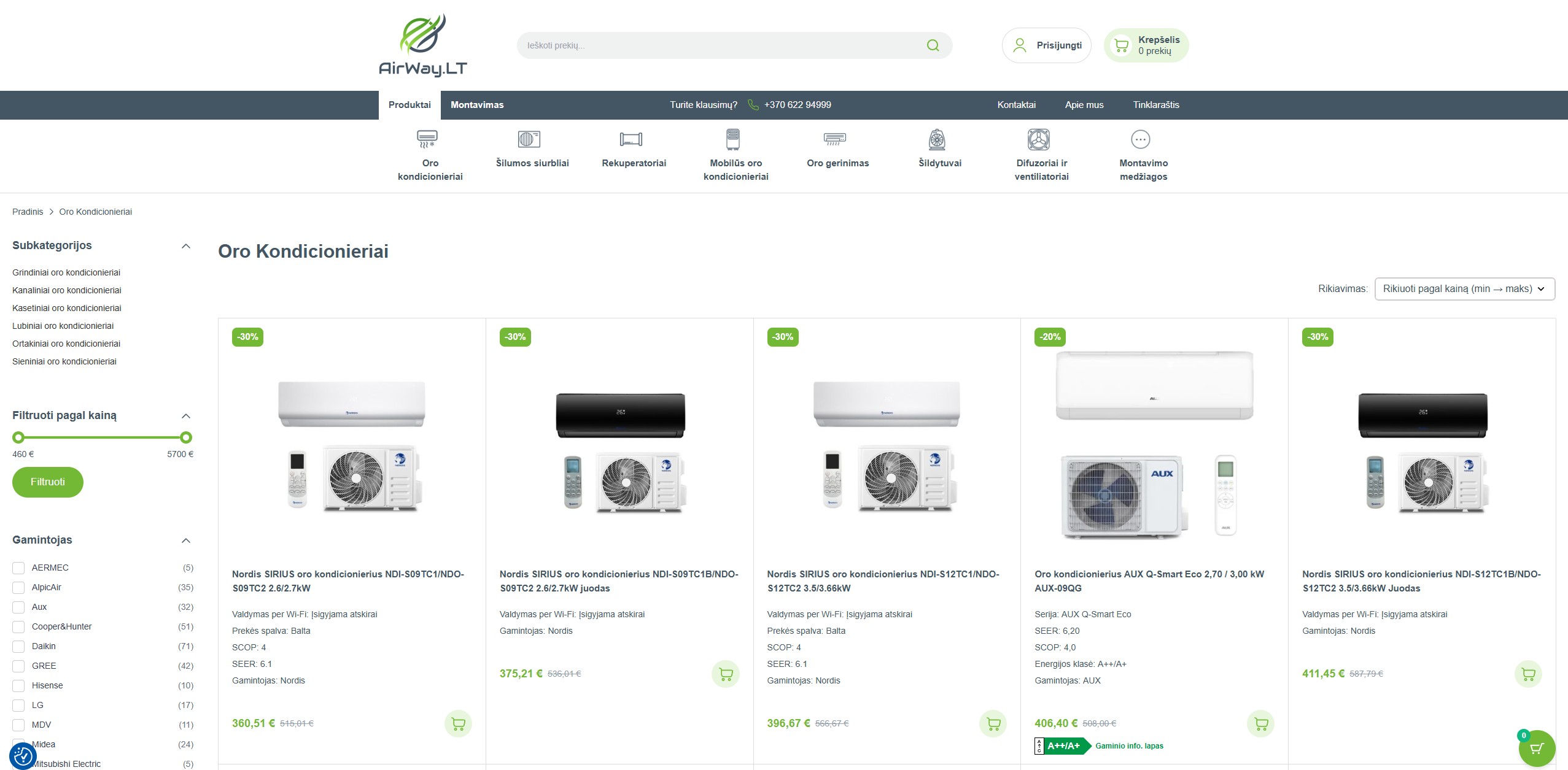The image size is (1568, 770).
Task: Open Grindiniai oro kondicionieriai subcategory
Action: pos(66,272)
